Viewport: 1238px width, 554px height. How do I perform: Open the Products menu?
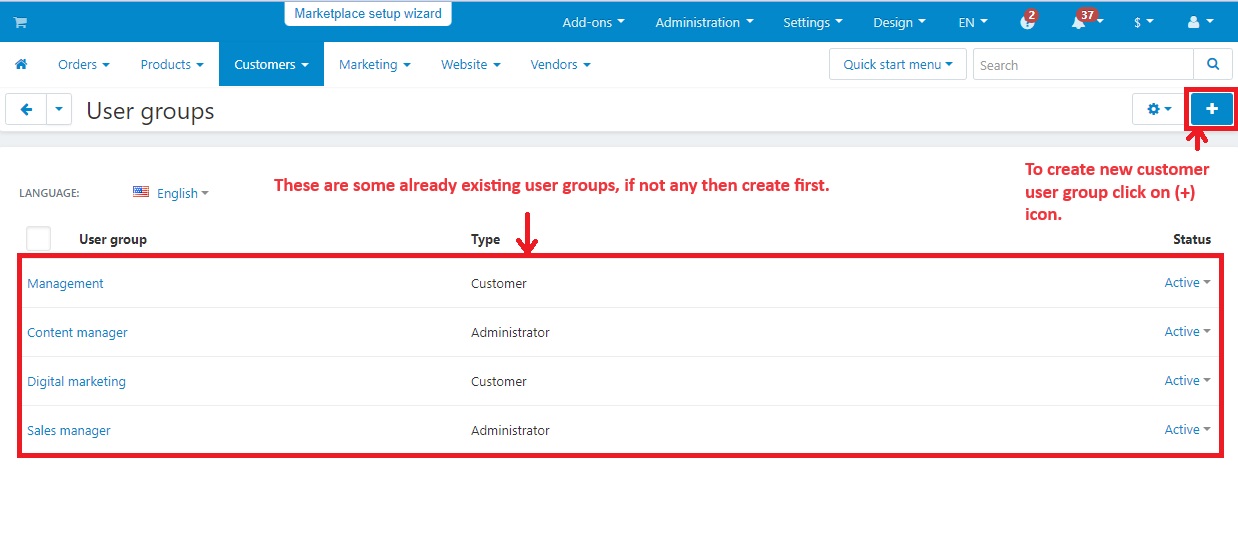click(171, 65)
